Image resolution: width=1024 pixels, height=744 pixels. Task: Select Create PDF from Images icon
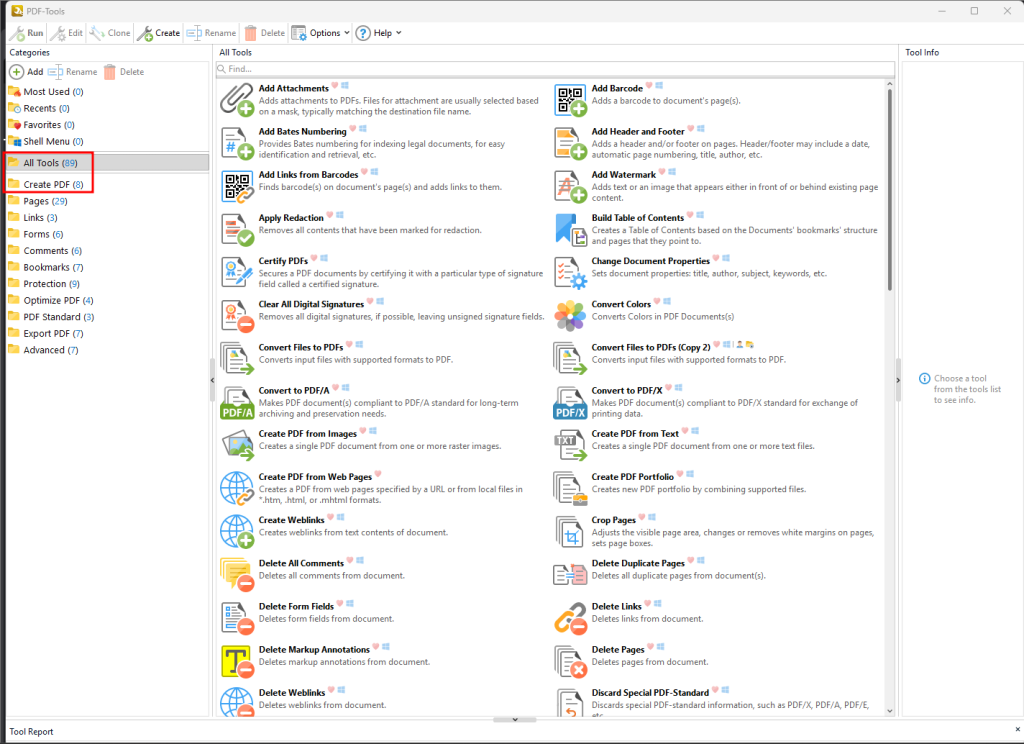(236, 445)
